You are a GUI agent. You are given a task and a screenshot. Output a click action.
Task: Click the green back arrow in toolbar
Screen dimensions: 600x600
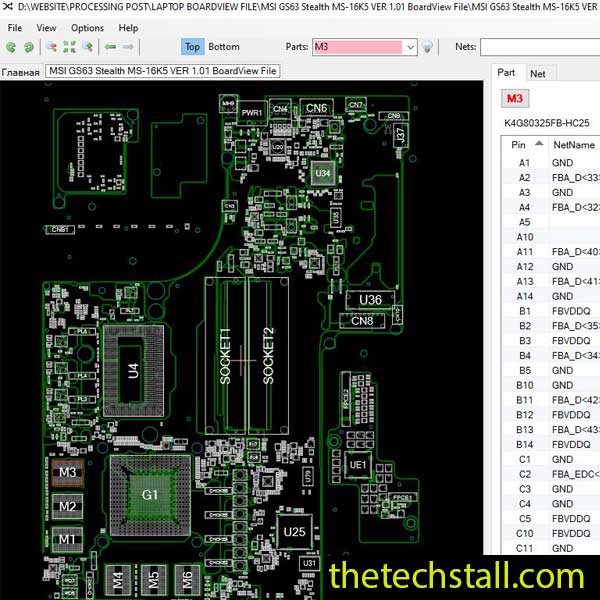pos(111,47)
